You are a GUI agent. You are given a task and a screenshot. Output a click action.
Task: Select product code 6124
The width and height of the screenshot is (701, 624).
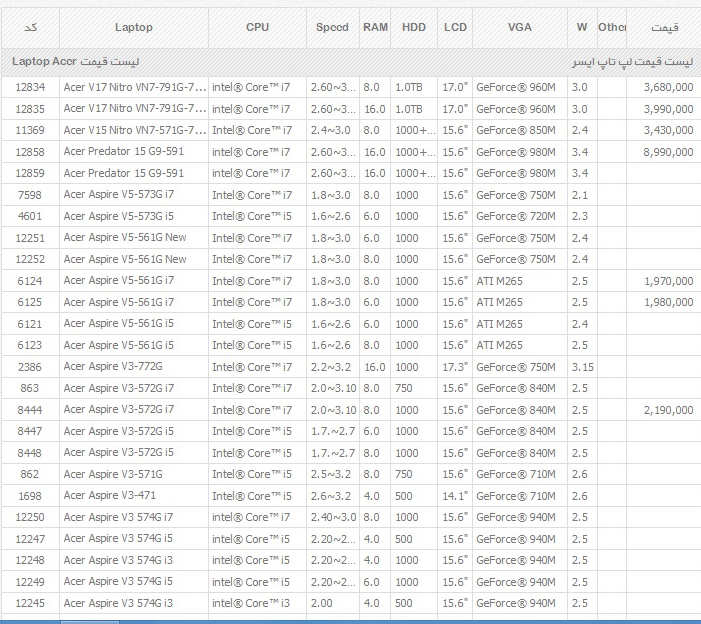[x=30, y=281]
